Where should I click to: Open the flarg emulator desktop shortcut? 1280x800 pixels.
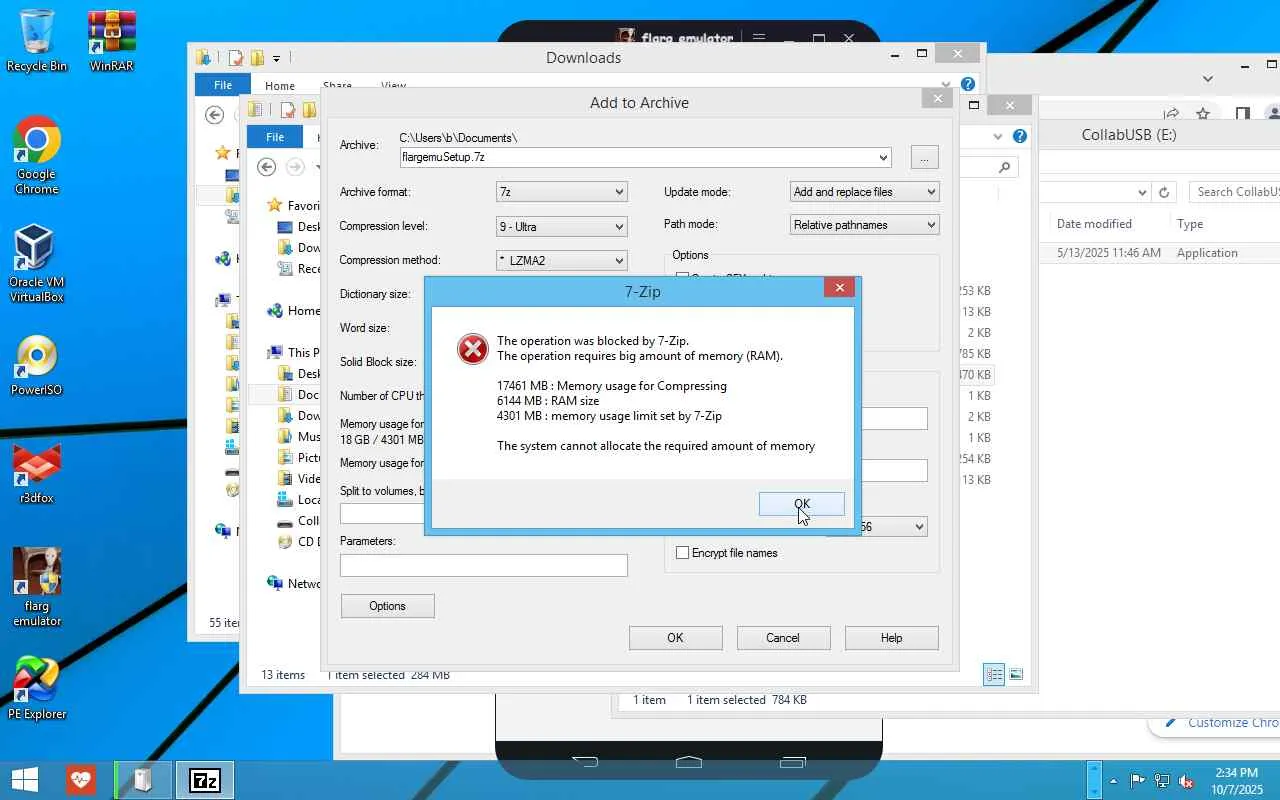[x=37, y=587]
